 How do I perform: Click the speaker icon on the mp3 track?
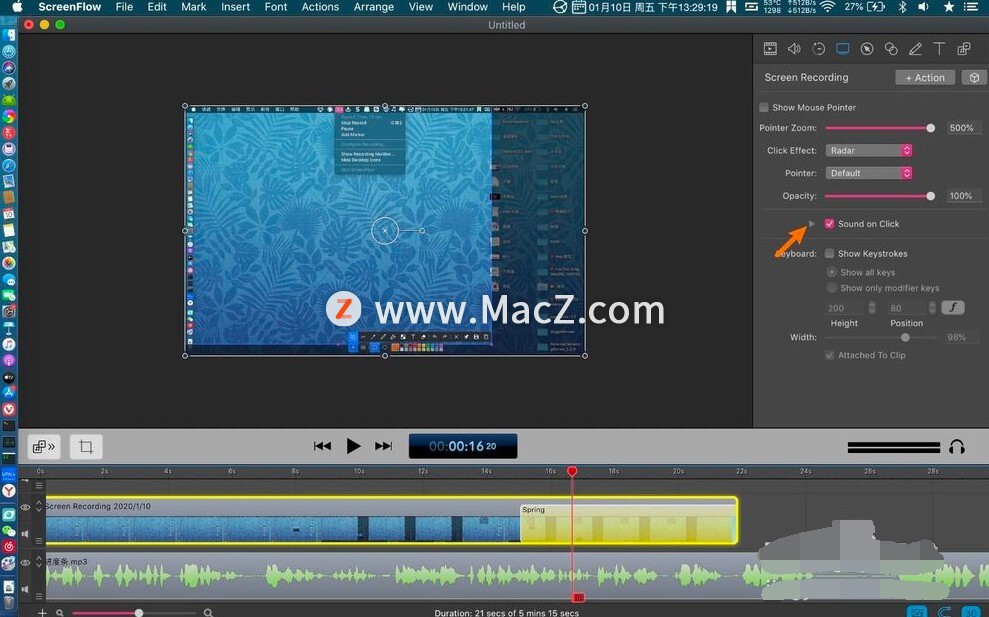pos(25,589)
